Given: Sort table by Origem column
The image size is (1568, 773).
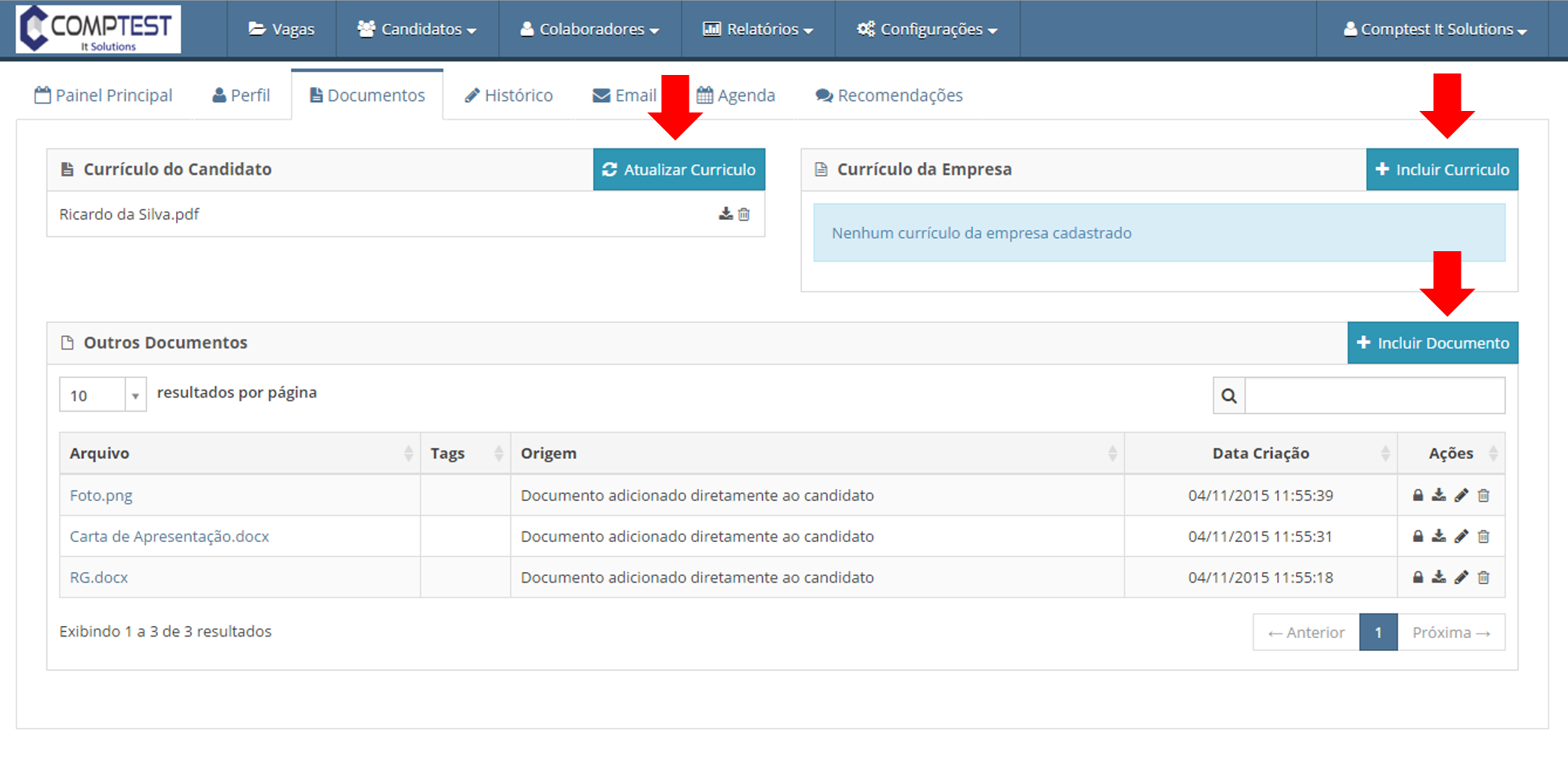Looking at the screenshot, I should (817, 454).
